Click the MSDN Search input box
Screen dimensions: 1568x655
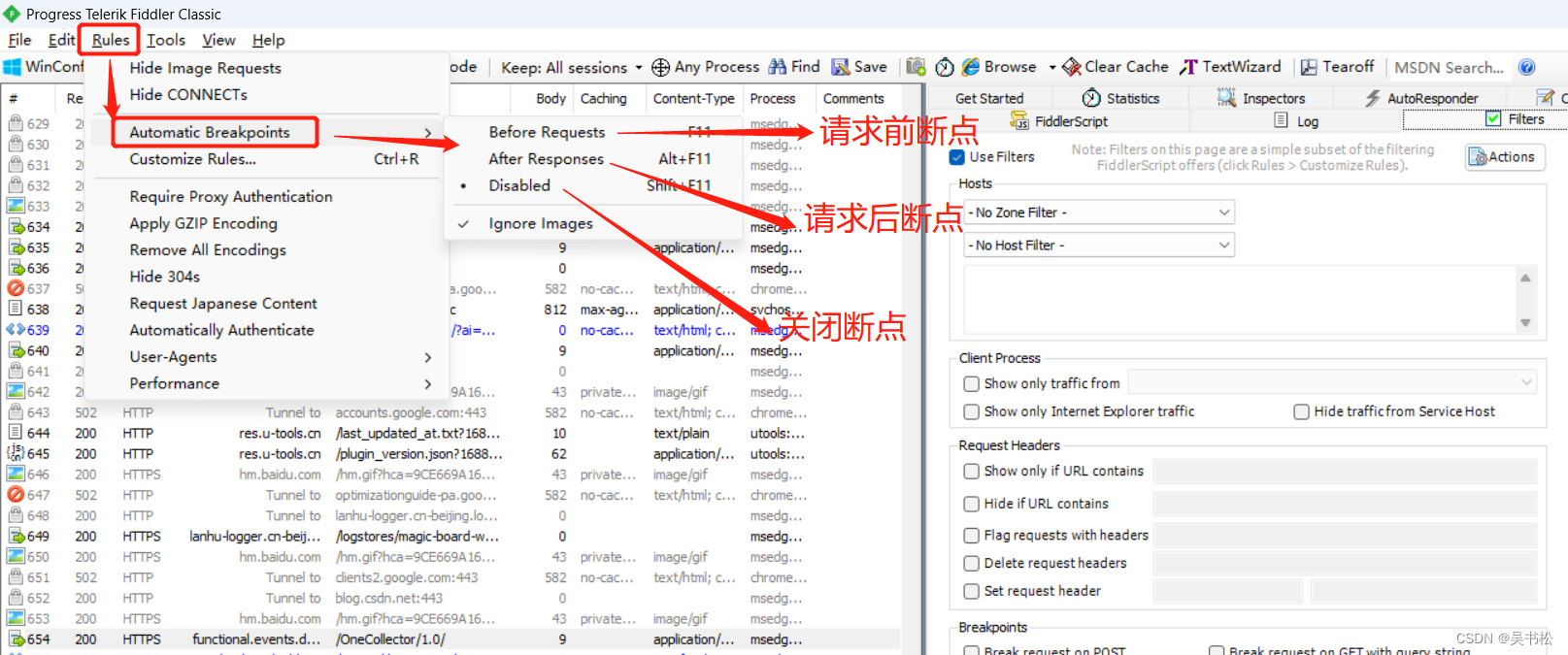[x=1449, y=67]
